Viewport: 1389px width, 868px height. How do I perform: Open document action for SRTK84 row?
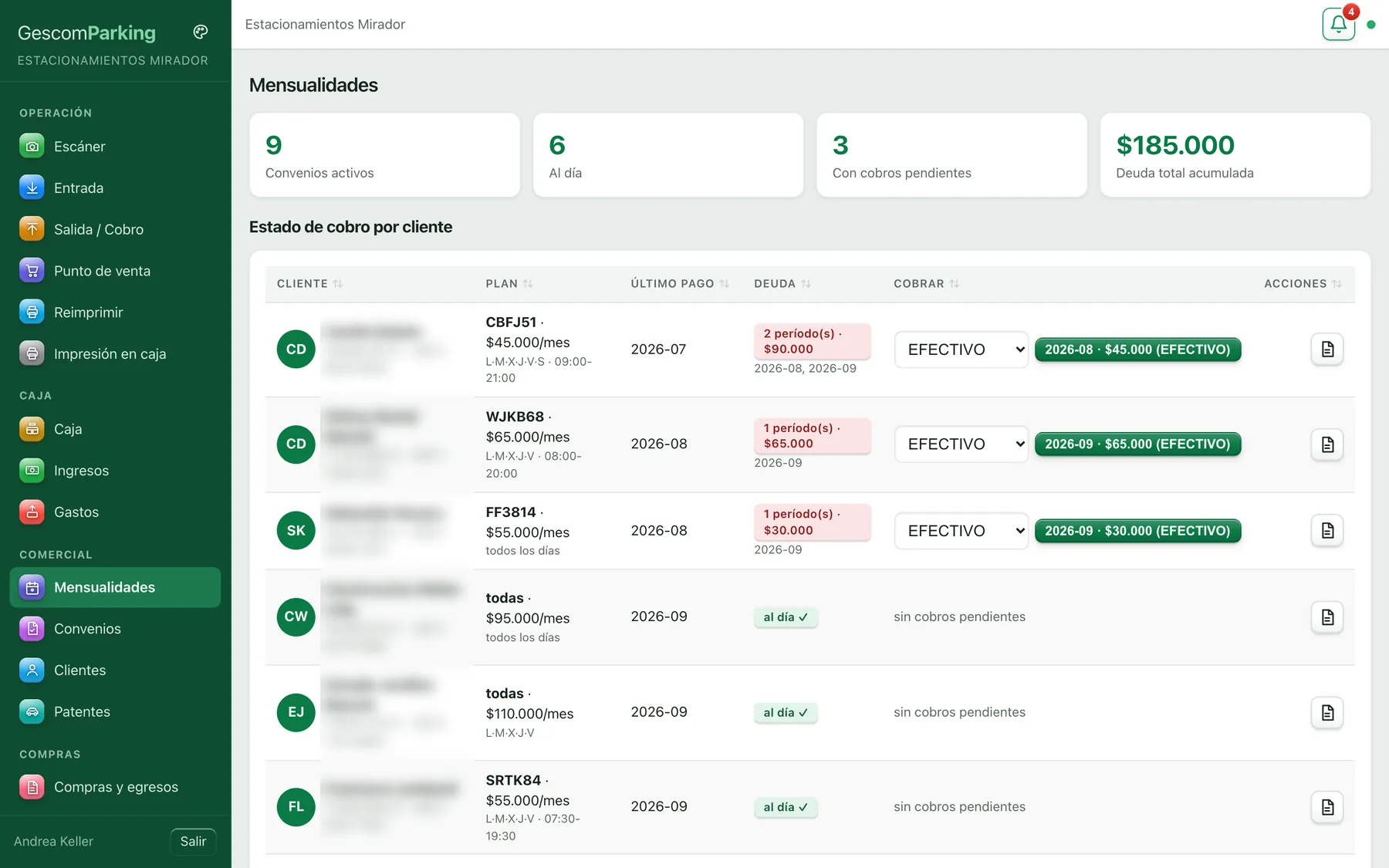coord(1327,807)
